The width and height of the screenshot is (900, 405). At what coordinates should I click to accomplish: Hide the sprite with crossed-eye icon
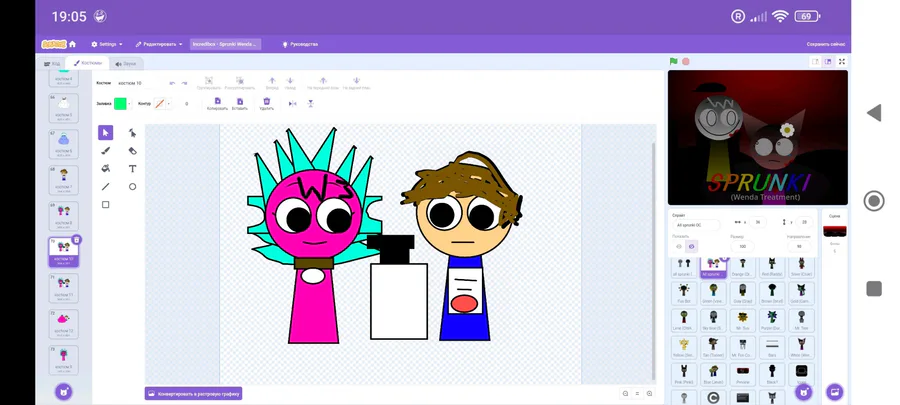(692, 247)
